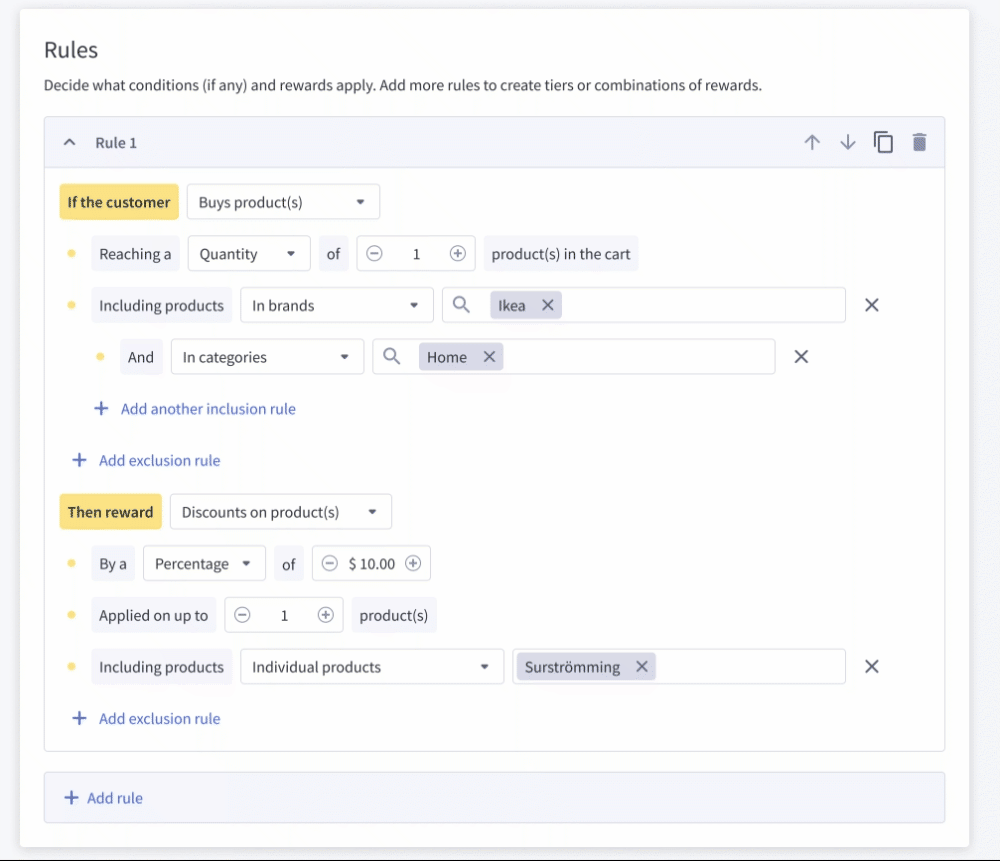The height and width of the screenshot is (861, 1000).
Task: Click the search icon in the categories field
Action: point(392,357)
